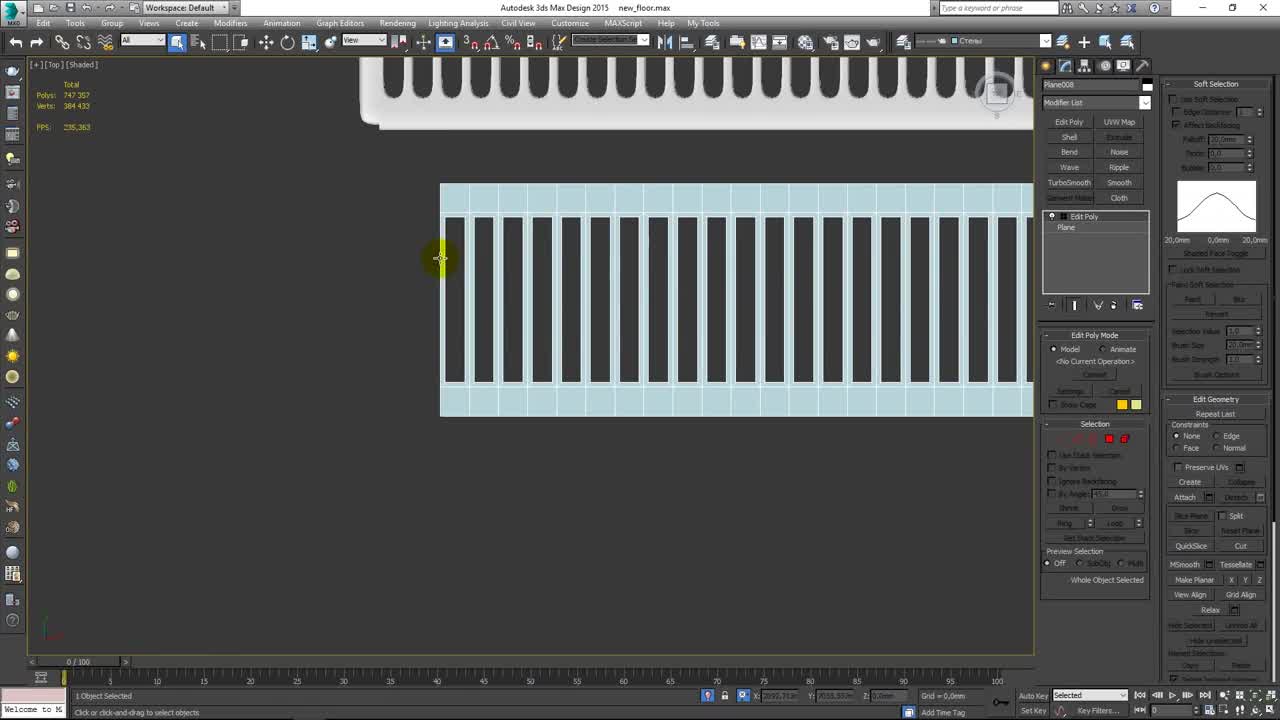This screenshot has height=720, width=1280.
Task: Click the yellow cage color swatch
Action: coord(1122,405)
